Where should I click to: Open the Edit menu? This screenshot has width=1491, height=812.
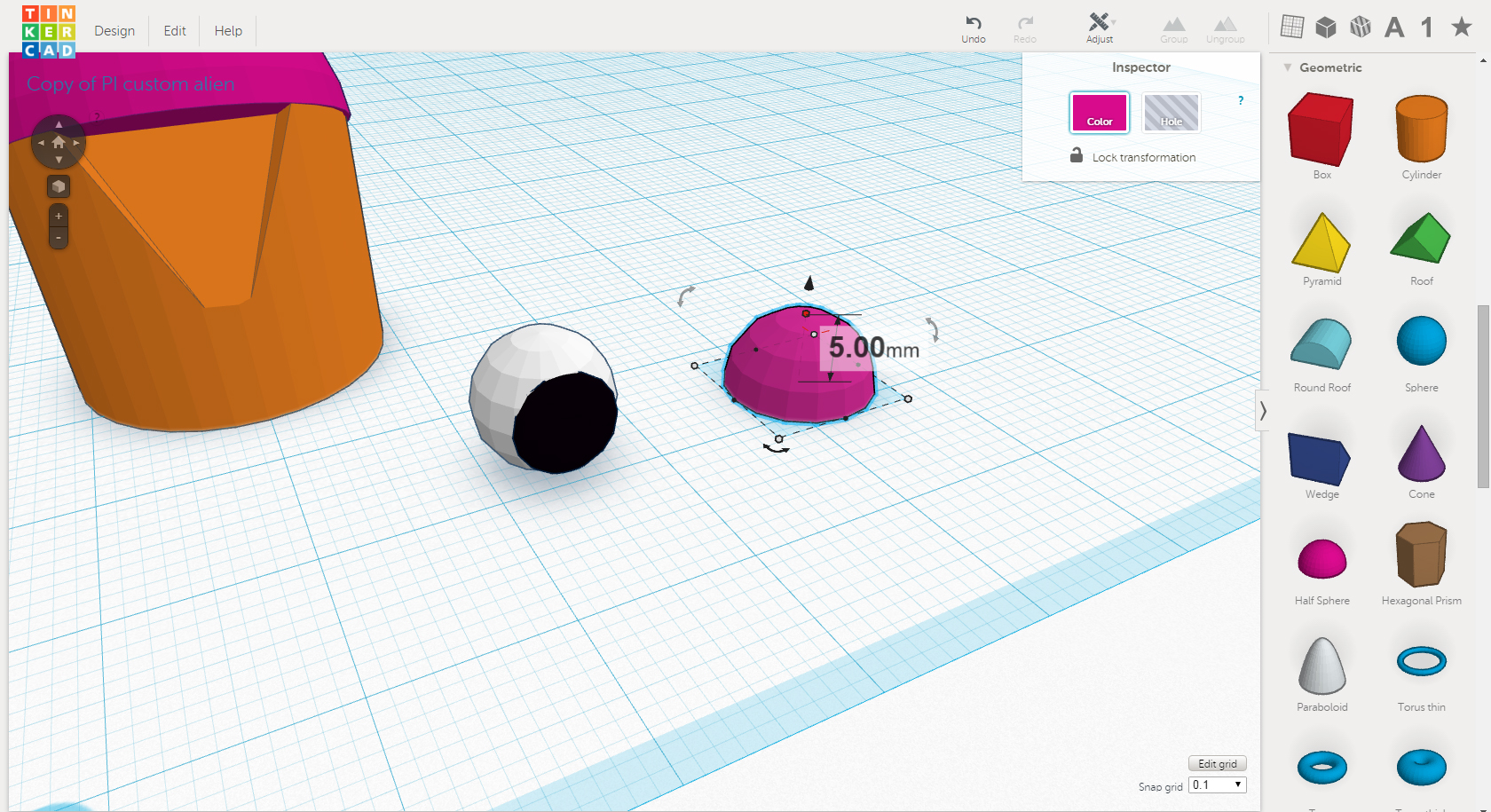tap(175, 31)
